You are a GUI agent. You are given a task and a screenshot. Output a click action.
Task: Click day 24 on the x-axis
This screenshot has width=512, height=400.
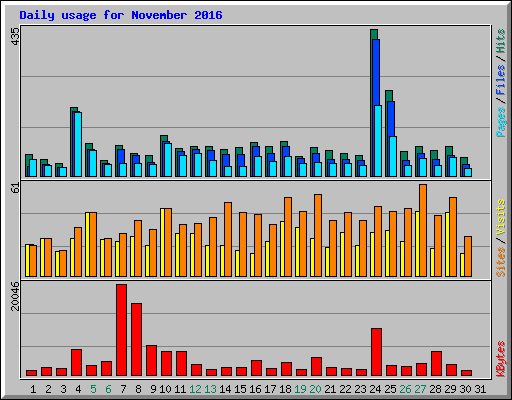click(x=375, y=389)
